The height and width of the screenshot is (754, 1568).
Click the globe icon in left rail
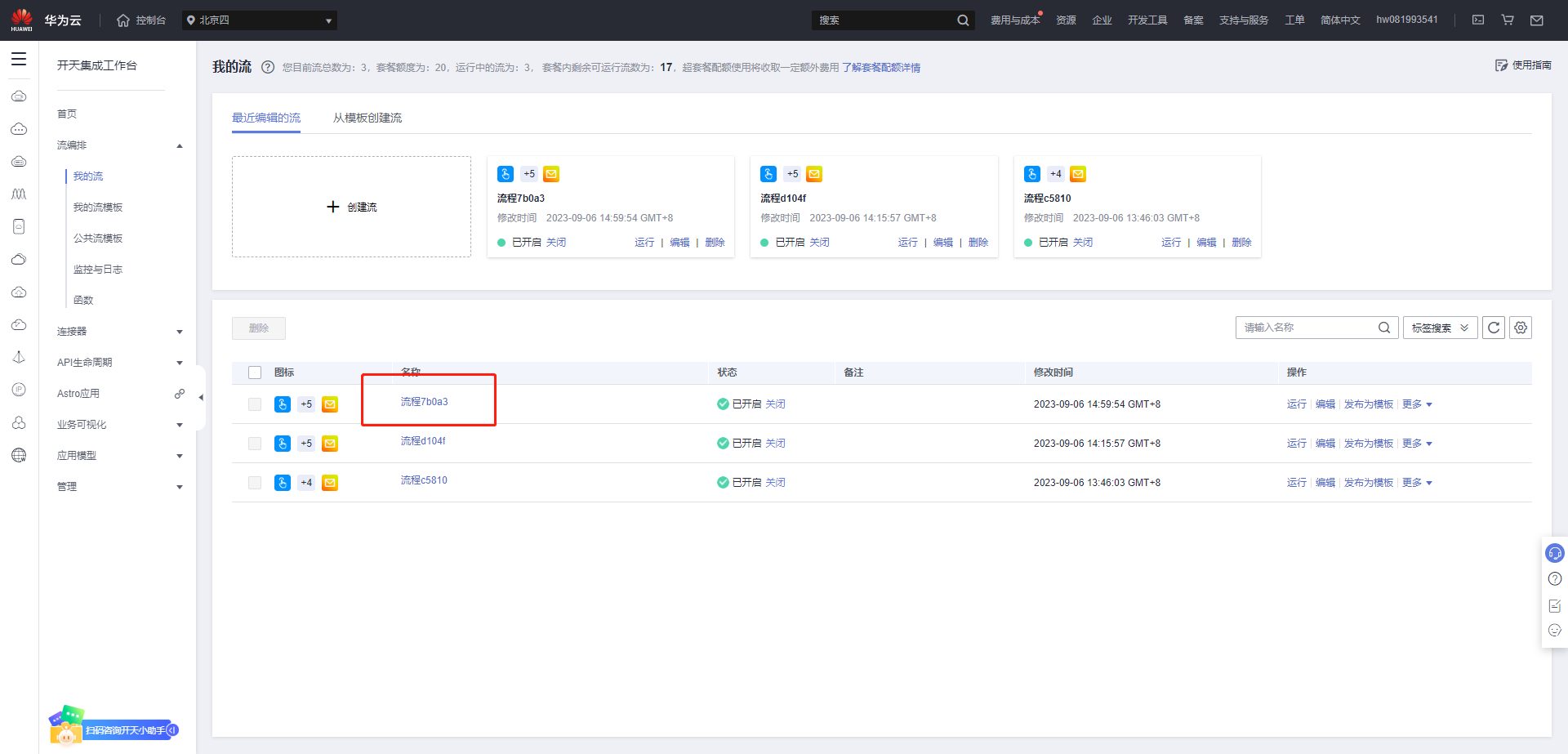coord(19,455)
